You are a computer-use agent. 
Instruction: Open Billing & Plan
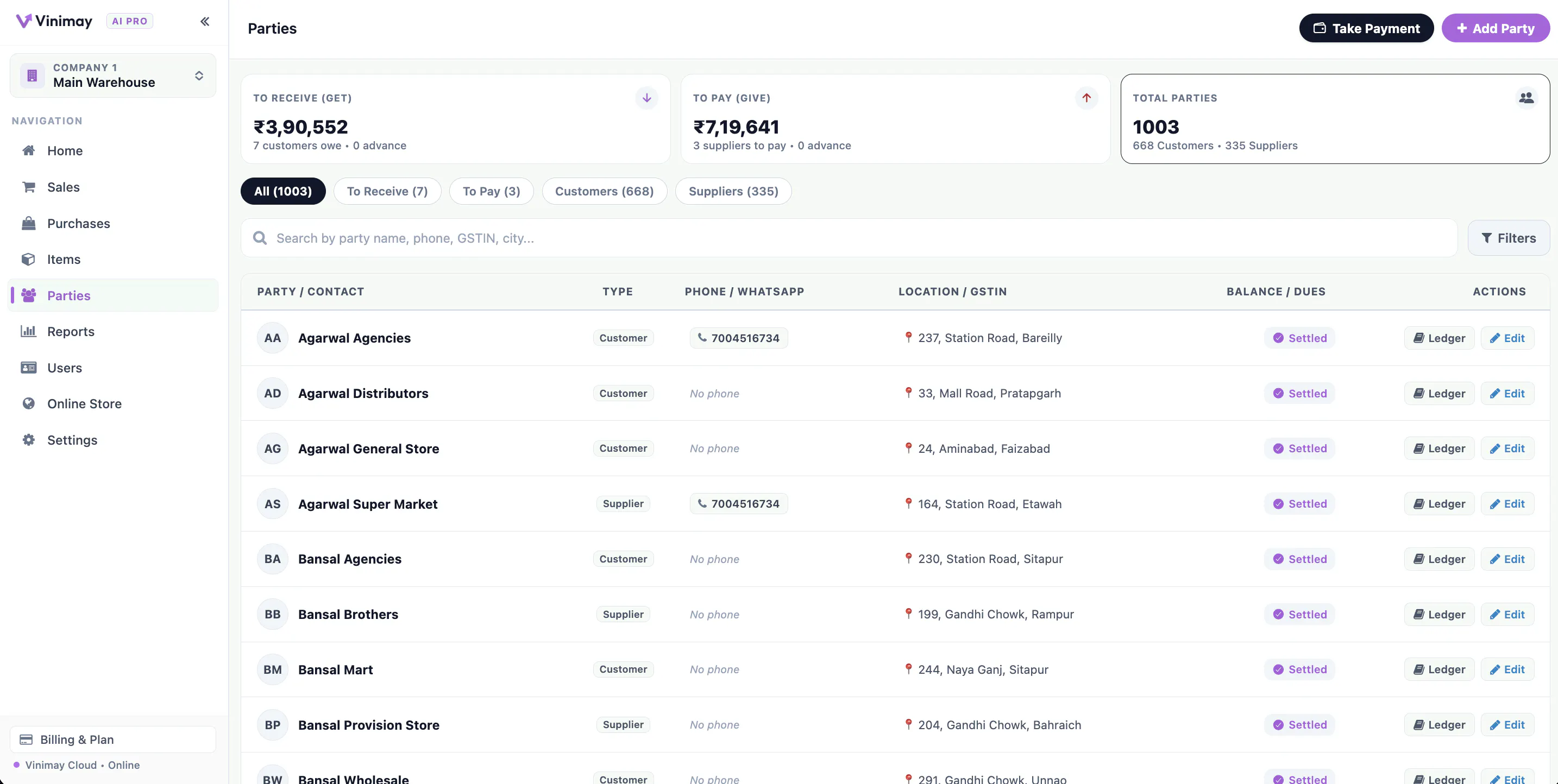(x=113, y=739)
